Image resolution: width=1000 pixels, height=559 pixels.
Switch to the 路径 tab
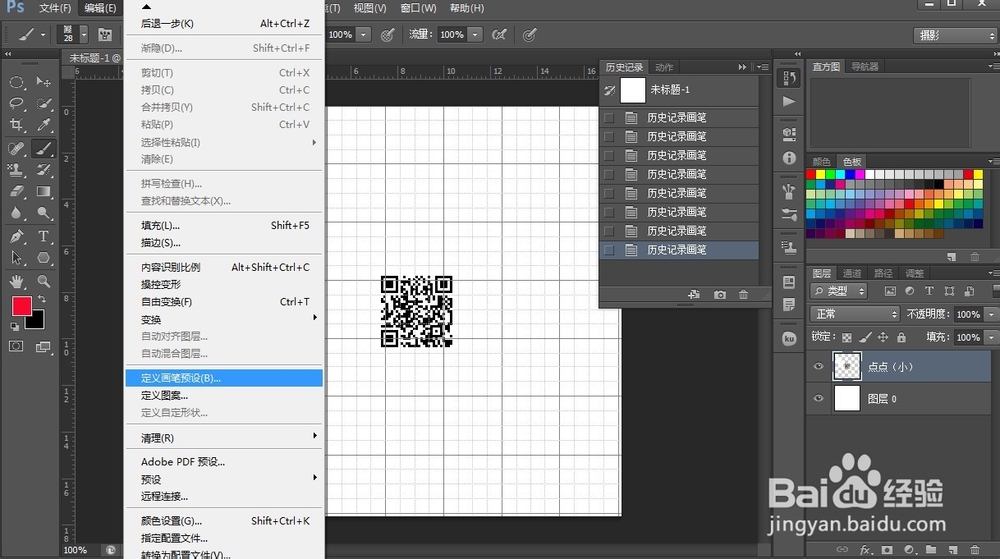pos(883,273)
